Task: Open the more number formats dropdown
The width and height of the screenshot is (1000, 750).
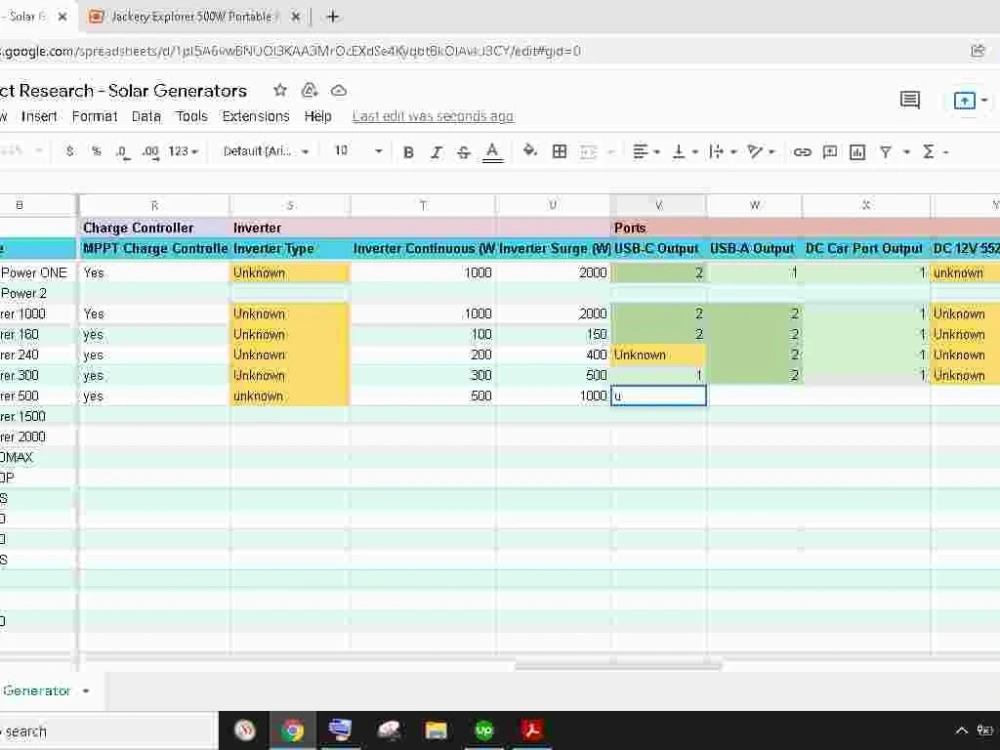Action: [183, 151]
